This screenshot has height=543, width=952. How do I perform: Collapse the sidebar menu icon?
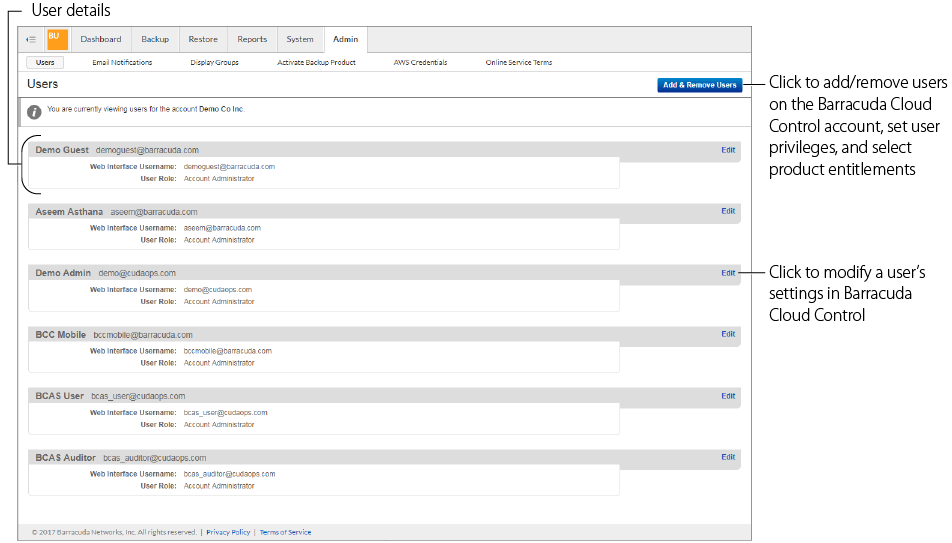(x=31, y=40)
